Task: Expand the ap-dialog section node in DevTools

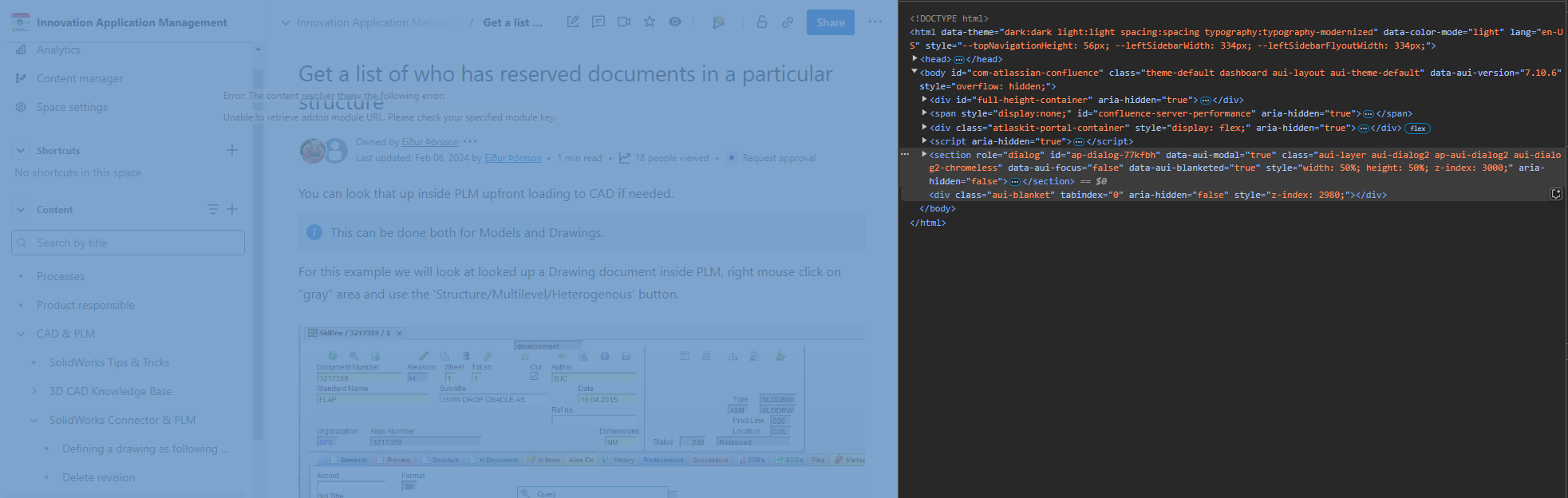Action: [924, 154]
